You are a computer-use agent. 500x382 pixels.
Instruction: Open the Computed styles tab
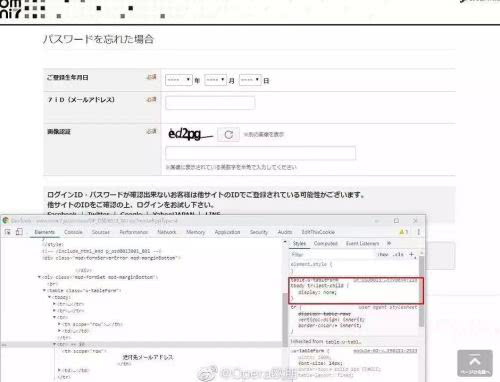pos(326,244)
